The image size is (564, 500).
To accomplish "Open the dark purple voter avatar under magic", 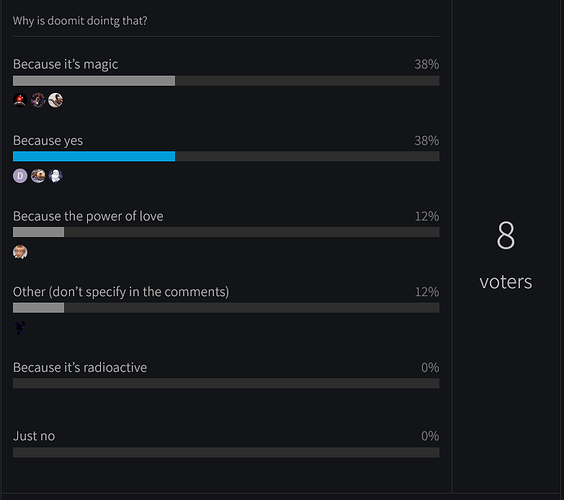I will tap(38, 100).
